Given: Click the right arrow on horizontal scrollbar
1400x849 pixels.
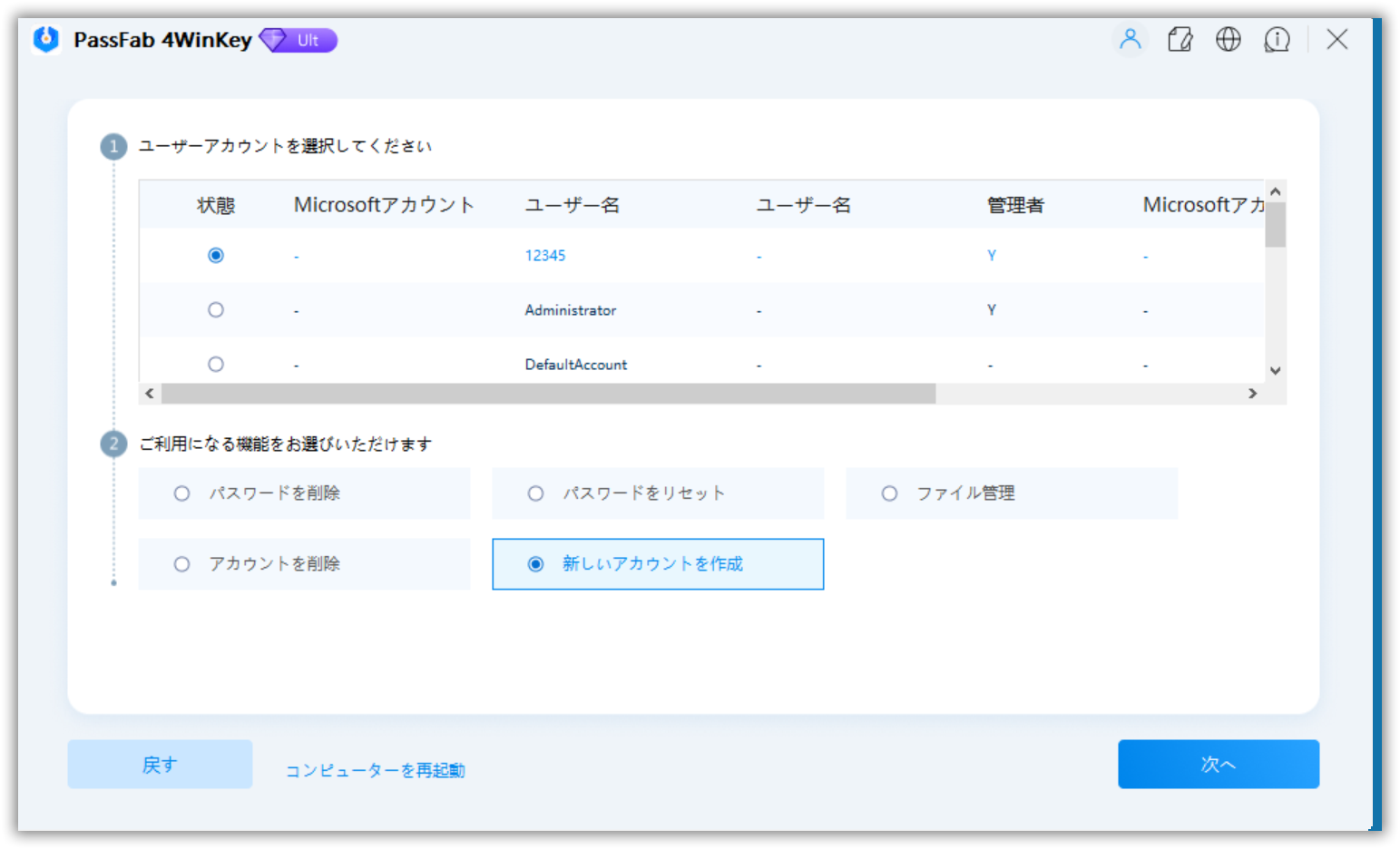Looking at the screenshot, I should (1253, 394).
